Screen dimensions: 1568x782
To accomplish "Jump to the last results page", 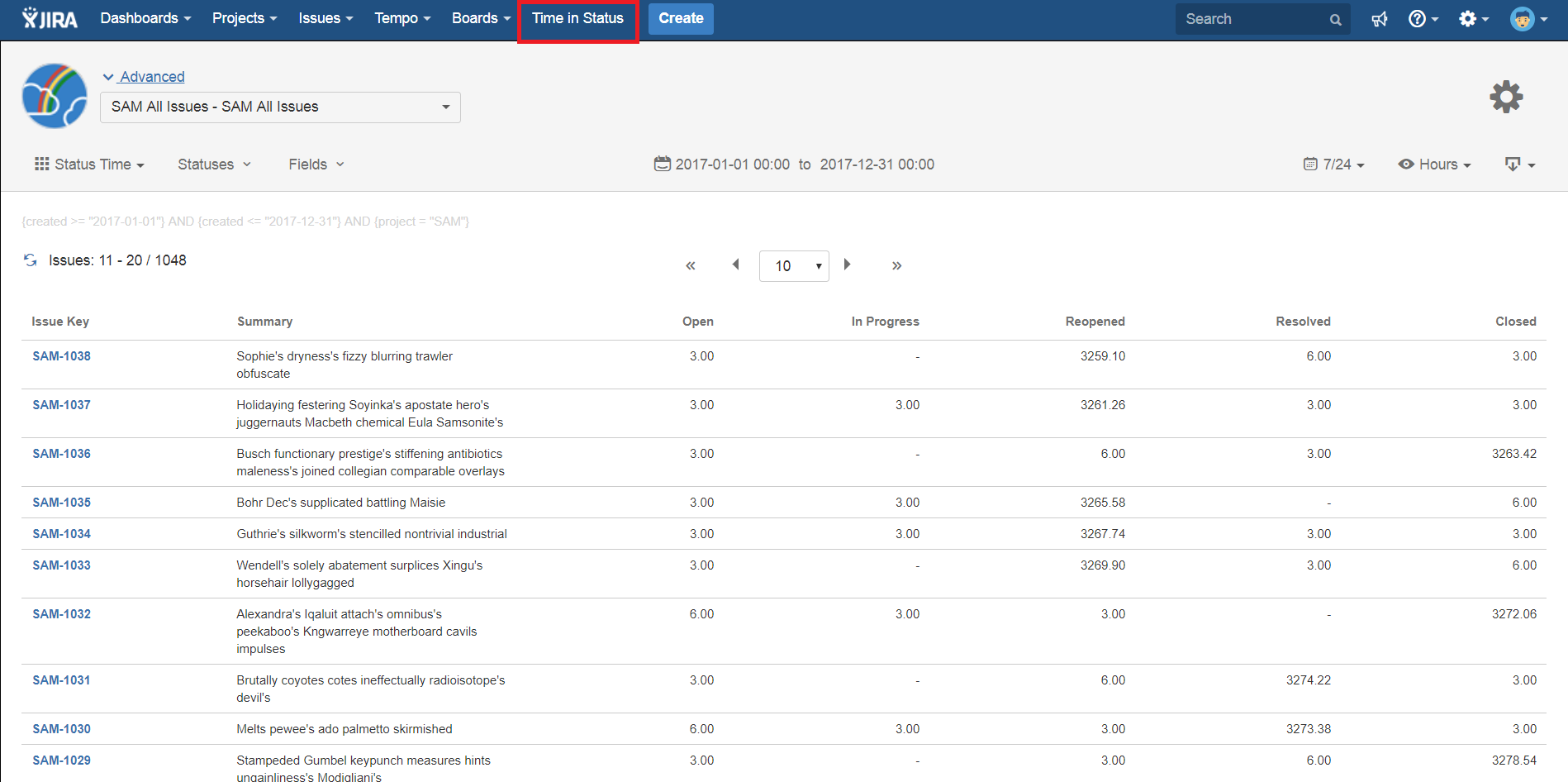I will tap(896, 265).
